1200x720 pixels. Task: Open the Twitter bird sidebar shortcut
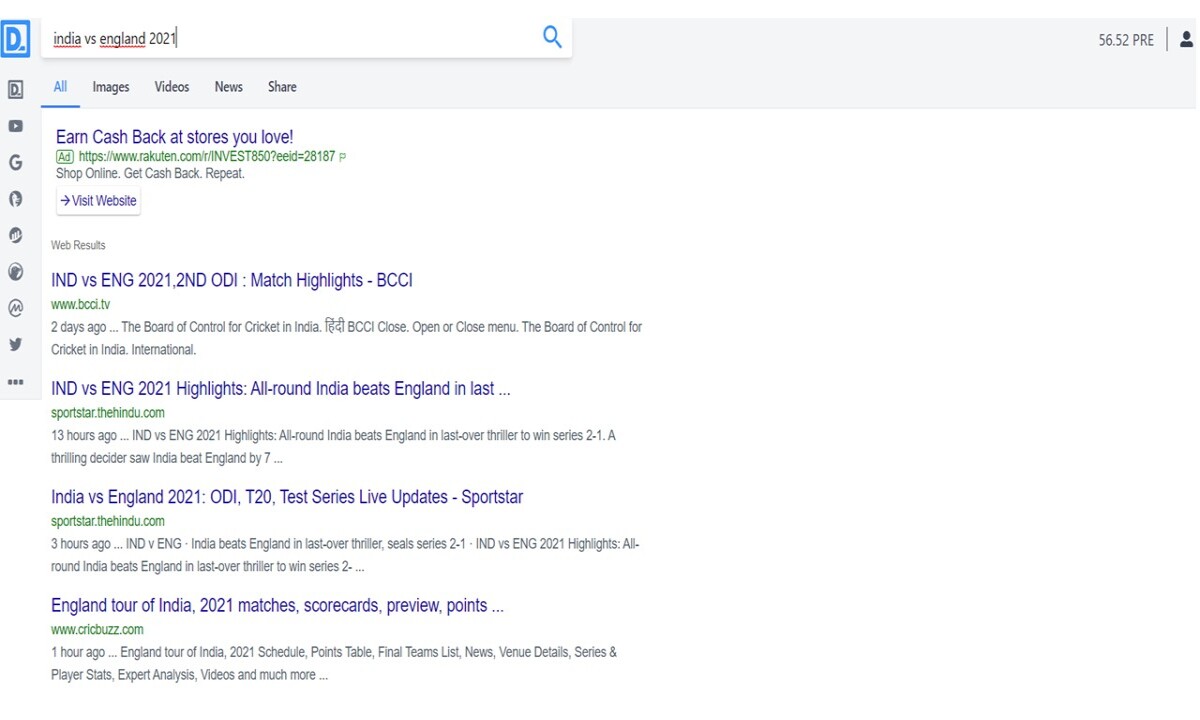16,344
